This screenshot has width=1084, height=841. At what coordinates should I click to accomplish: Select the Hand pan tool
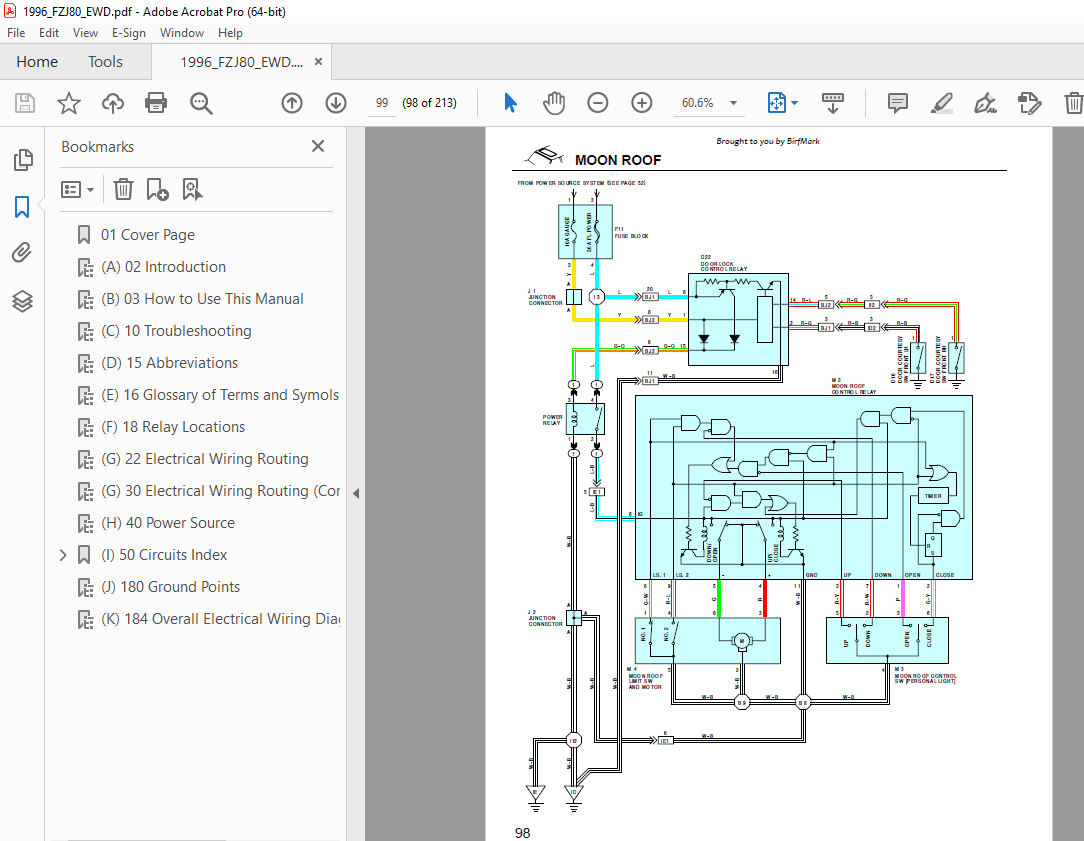(554, 103)
